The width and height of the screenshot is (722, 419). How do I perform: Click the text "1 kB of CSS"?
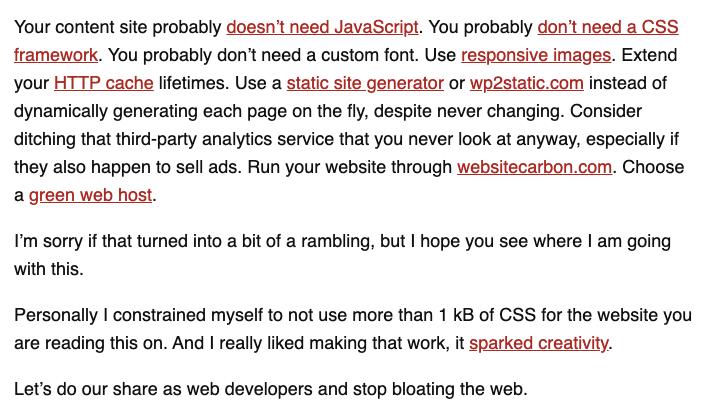point(487,315)
